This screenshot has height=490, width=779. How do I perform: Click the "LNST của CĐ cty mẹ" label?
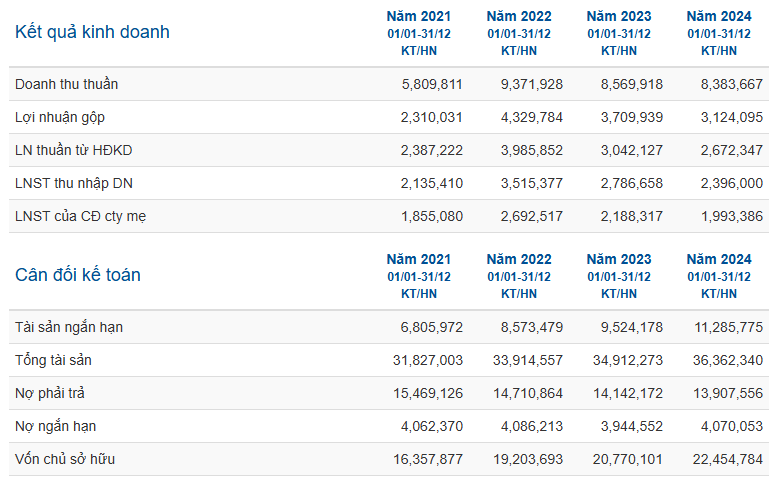81,216
